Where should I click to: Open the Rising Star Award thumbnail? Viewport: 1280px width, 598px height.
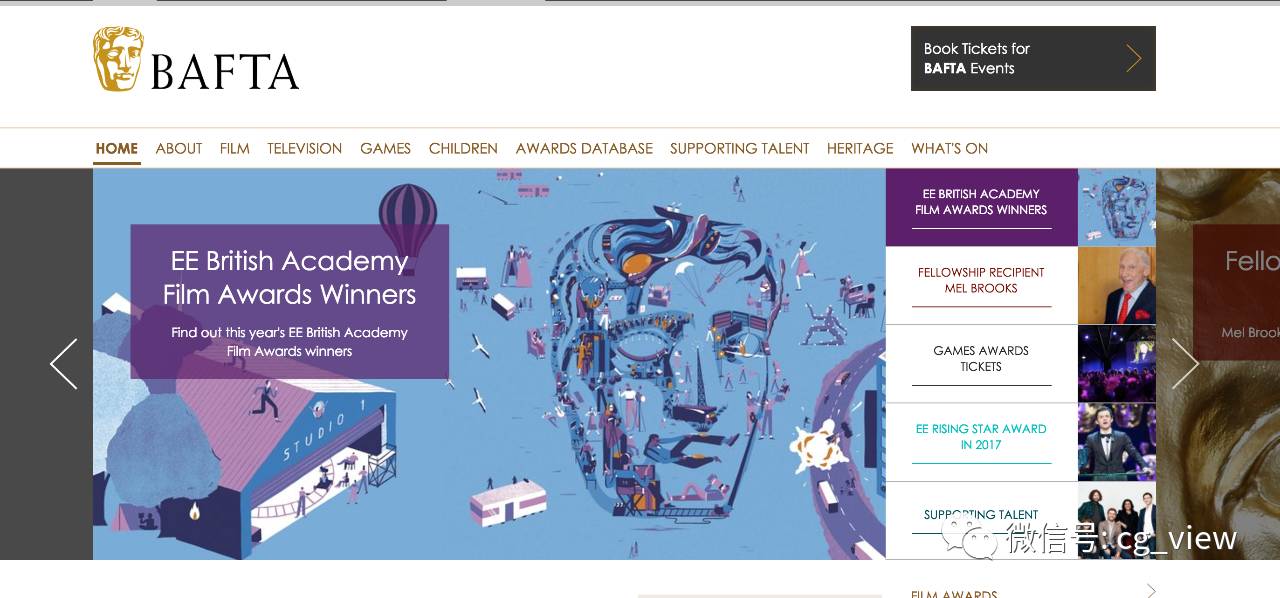1117,442
